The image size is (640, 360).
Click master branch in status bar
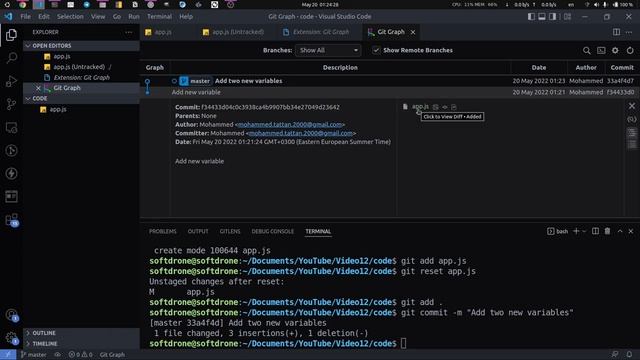[33, 355]
